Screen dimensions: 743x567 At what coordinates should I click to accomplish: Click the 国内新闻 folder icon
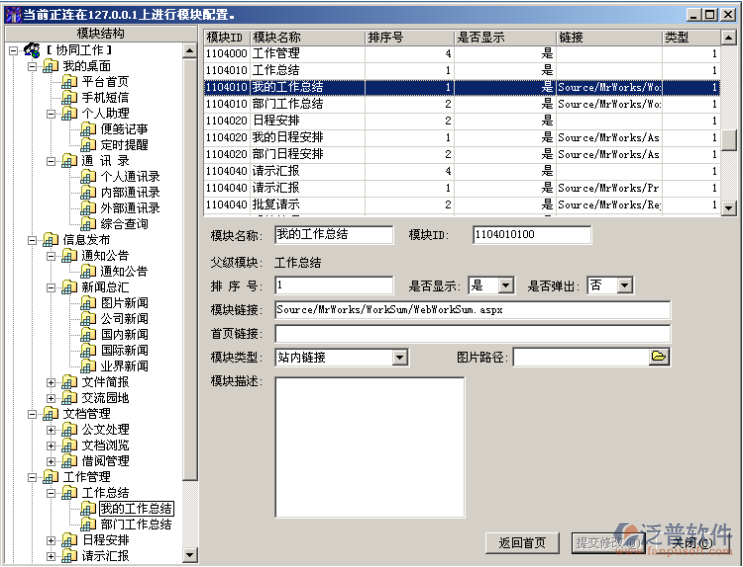[x=88, y=334]
